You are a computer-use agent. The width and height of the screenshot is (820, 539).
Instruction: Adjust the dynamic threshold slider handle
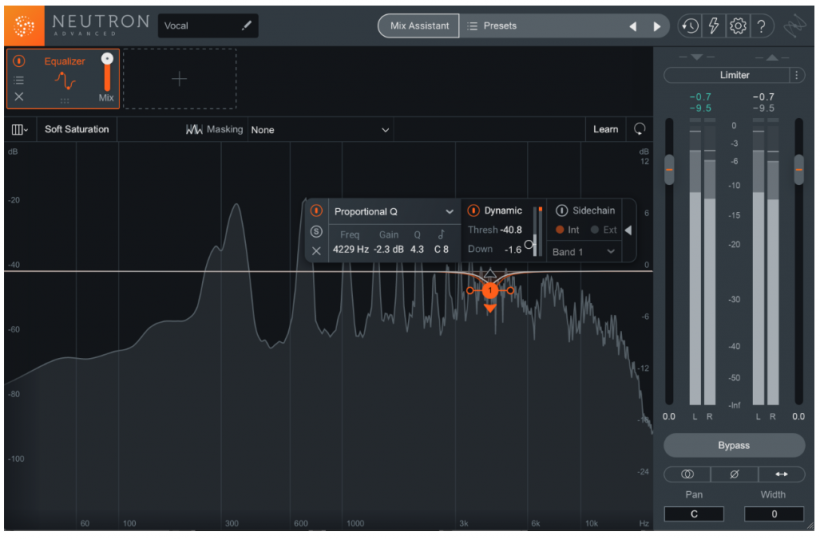tap(529, 245)
